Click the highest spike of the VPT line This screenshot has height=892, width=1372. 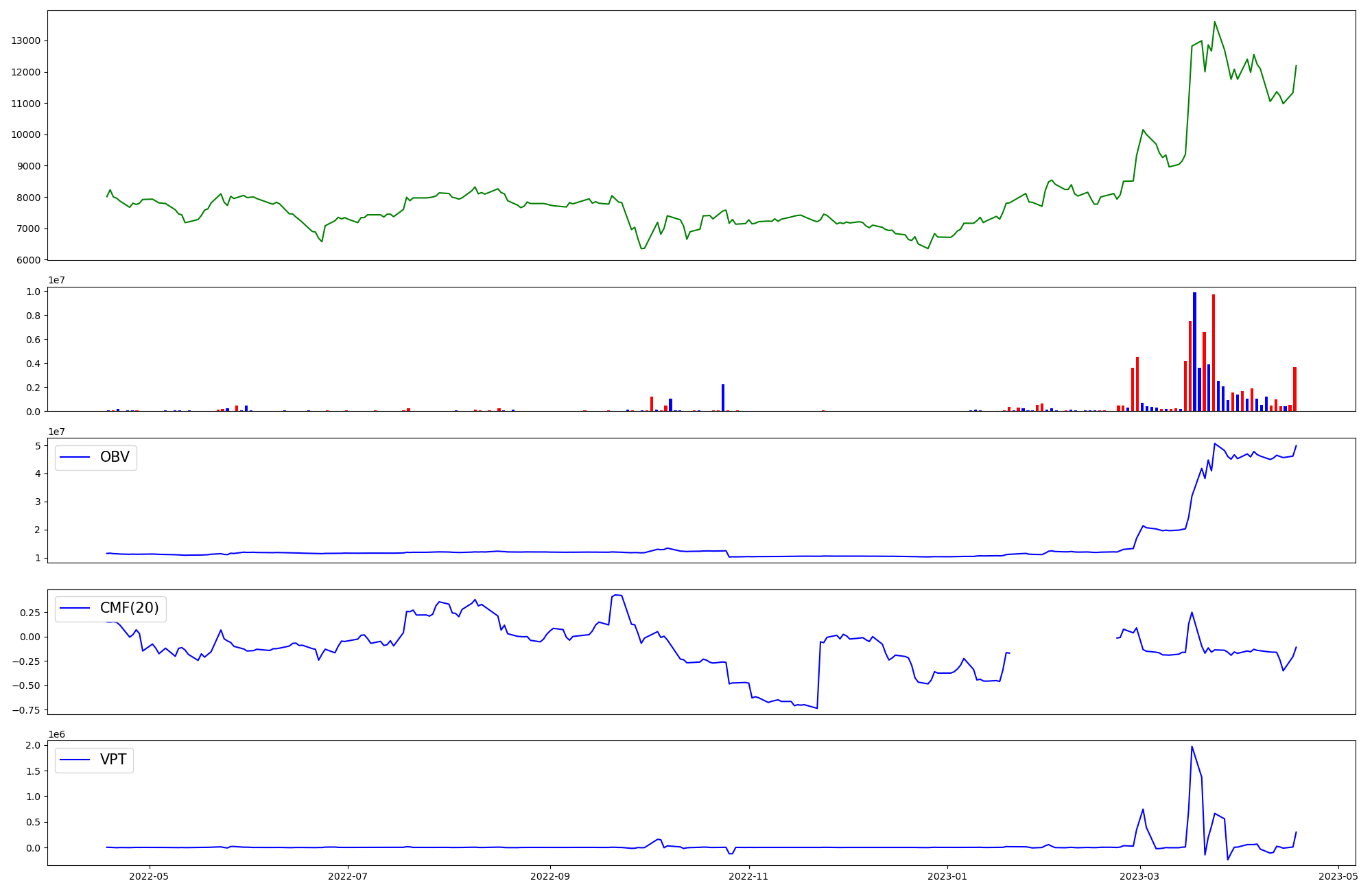(1192, 747)
